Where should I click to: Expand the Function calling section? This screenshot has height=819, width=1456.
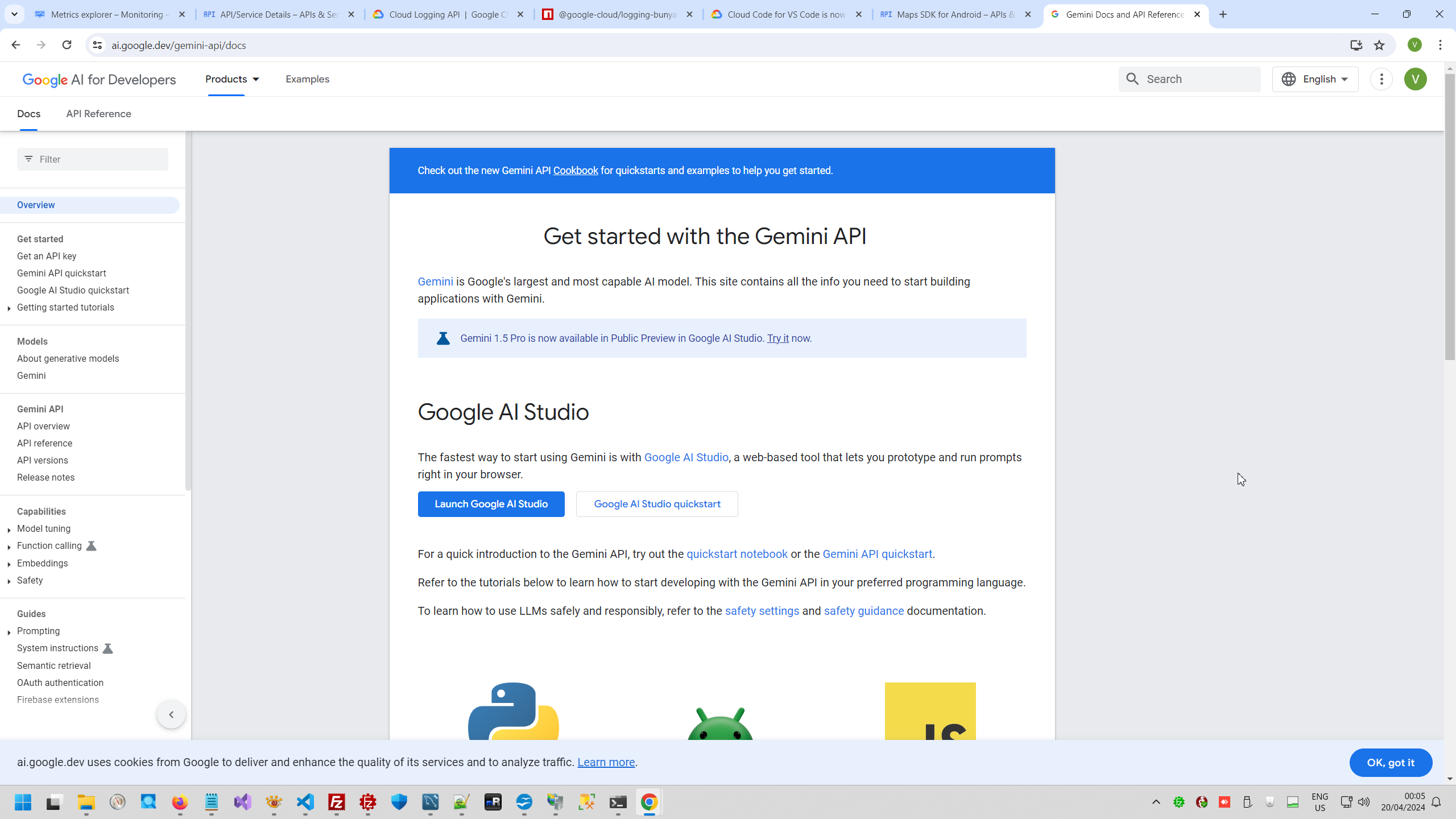(9, 547)
